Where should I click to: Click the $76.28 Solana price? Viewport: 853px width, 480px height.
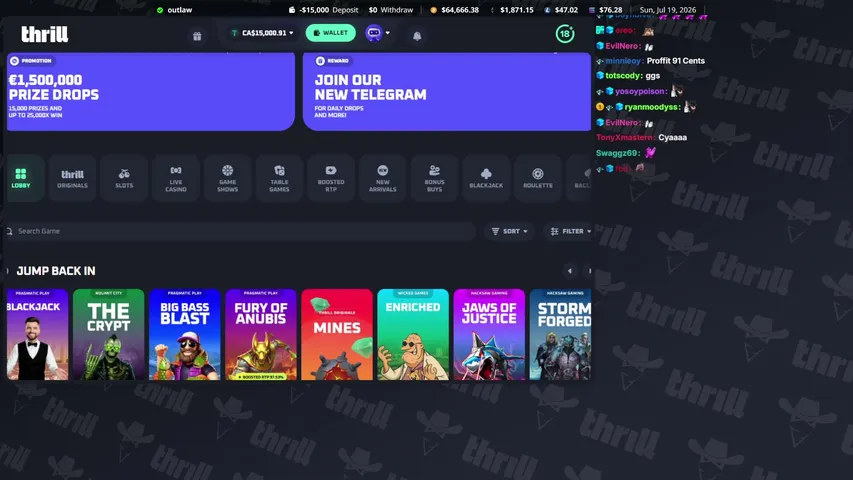point(605,10)
